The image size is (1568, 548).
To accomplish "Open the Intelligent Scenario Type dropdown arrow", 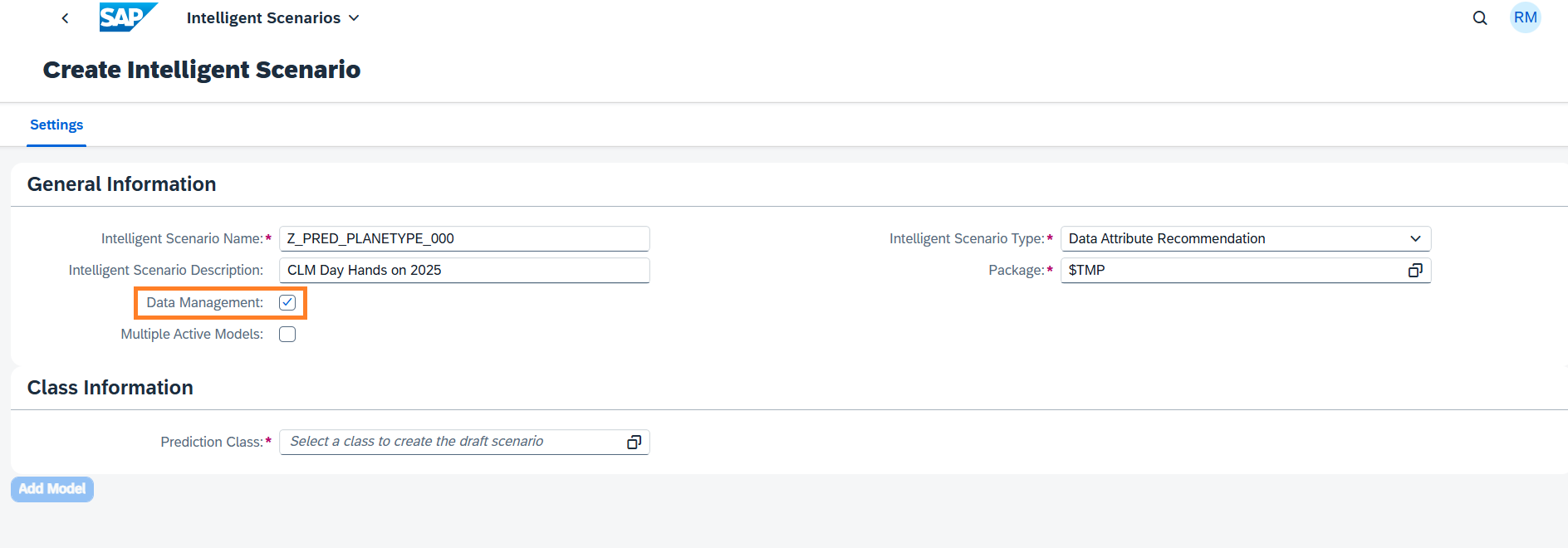I will coord(1415,239).
